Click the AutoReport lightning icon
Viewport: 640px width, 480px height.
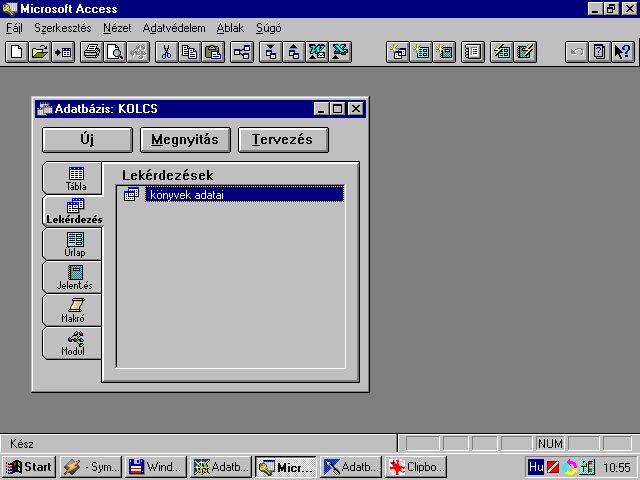point(525,52)
